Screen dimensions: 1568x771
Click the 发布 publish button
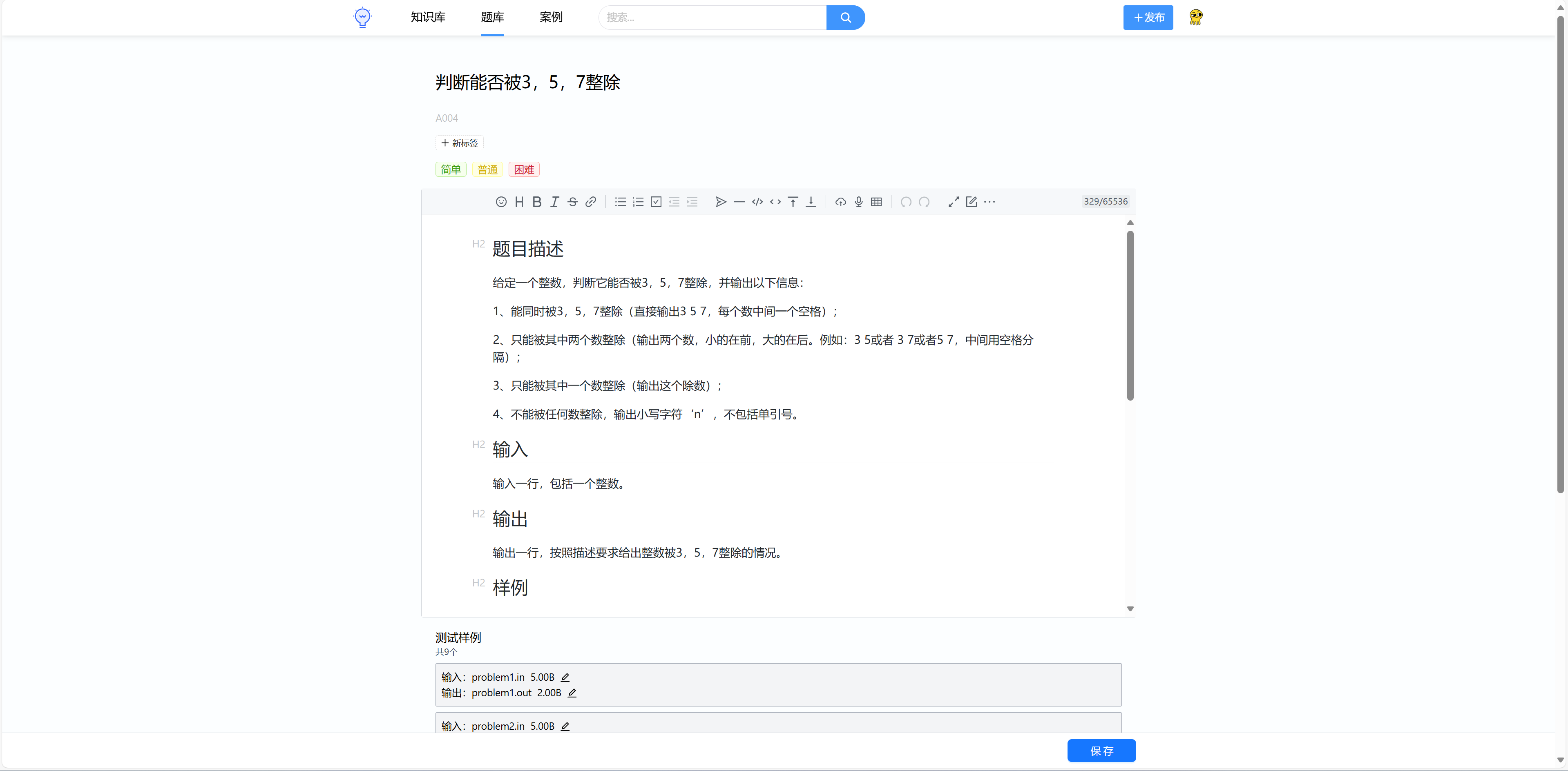point(1148,17)
